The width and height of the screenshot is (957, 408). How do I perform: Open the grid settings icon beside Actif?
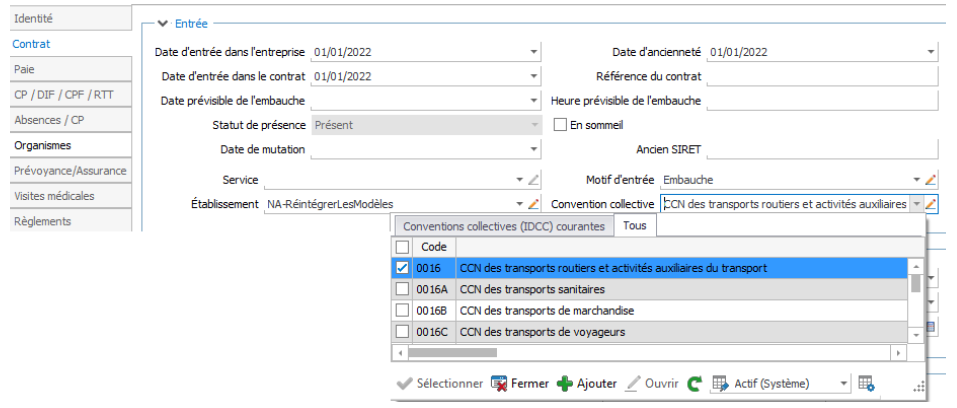pyautogui.click(x=866, y=384)
